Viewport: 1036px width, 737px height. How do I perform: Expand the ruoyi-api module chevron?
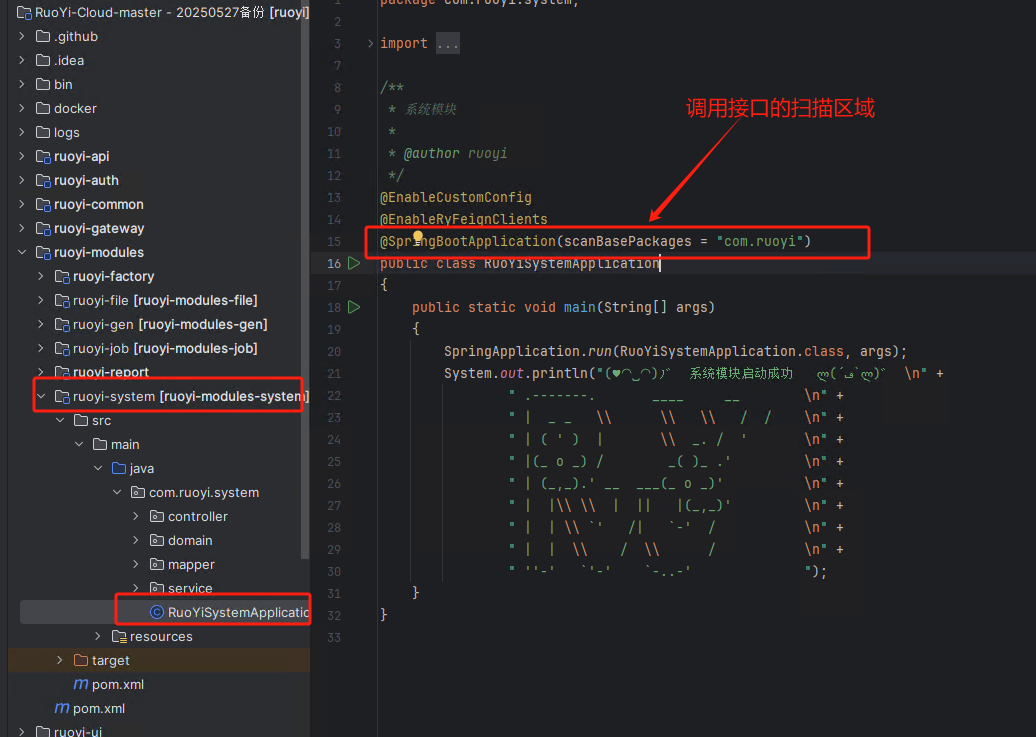point(22,156)
